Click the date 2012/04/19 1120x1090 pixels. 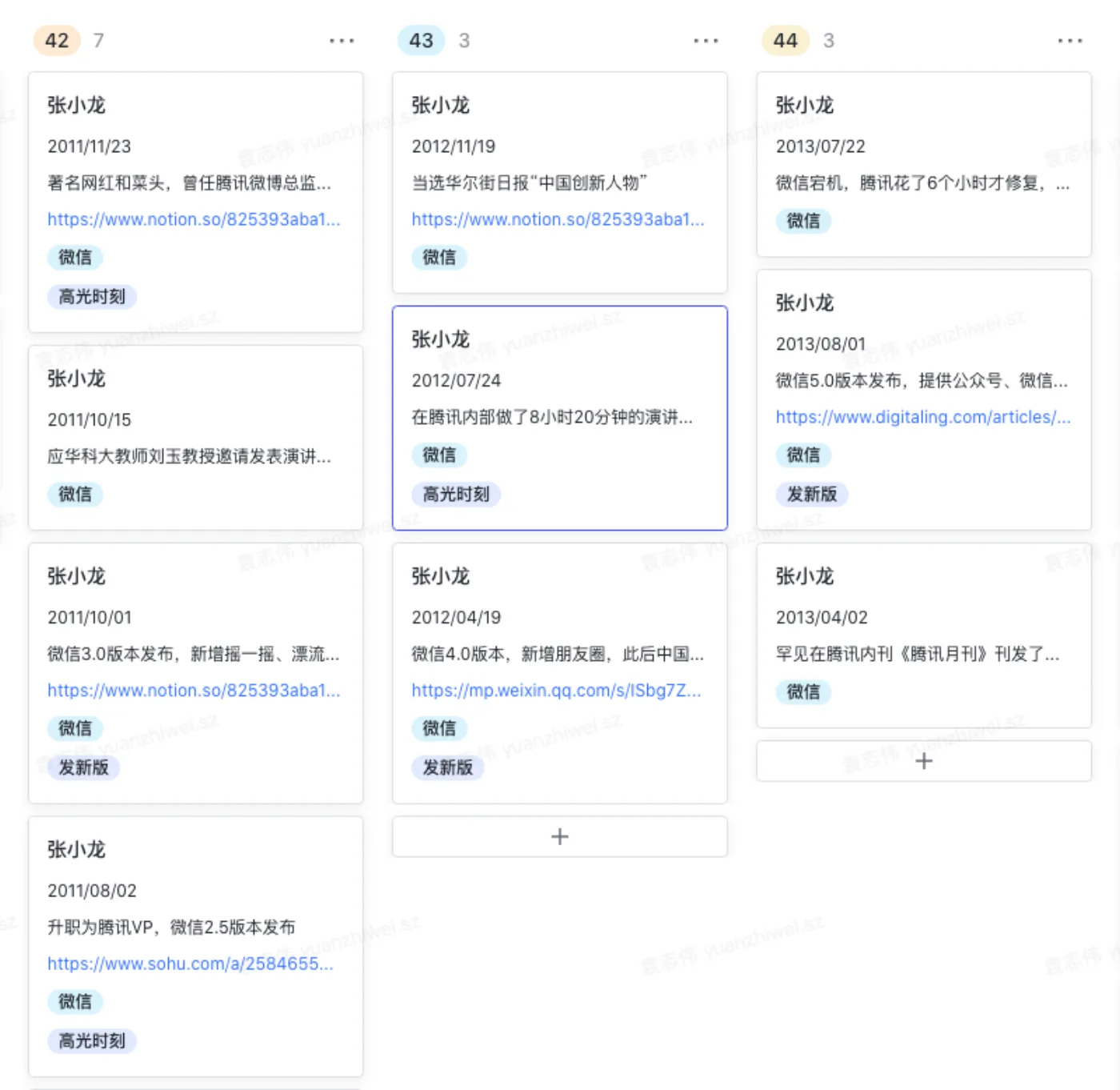point(456,618)
